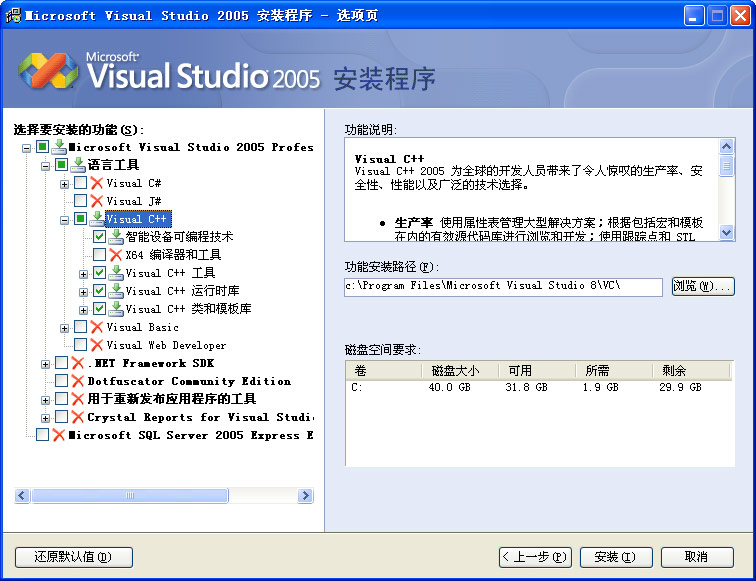
Task: Click the red X icon beside Dotfuscator Community Edition
Action: point(78,381)
